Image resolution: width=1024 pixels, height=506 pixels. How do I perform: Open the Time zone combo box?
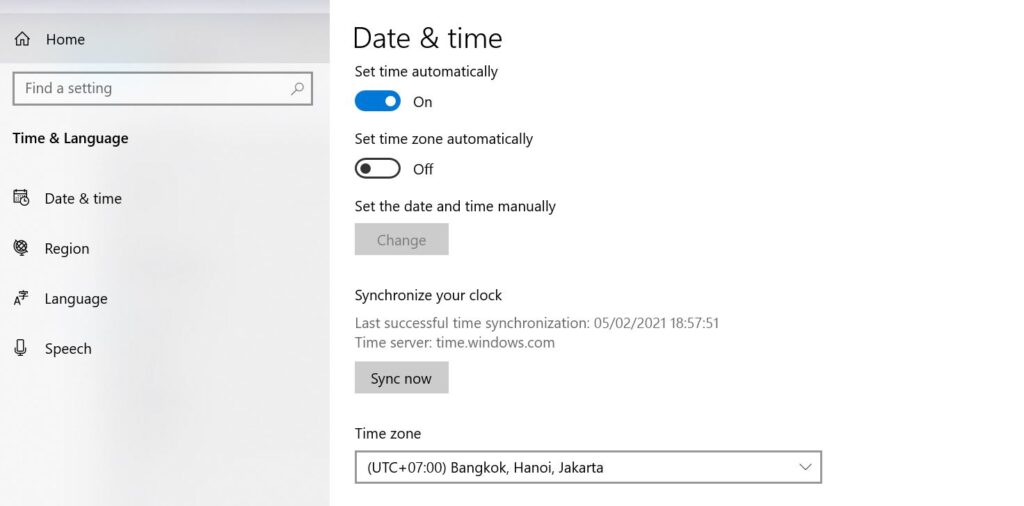587,467
